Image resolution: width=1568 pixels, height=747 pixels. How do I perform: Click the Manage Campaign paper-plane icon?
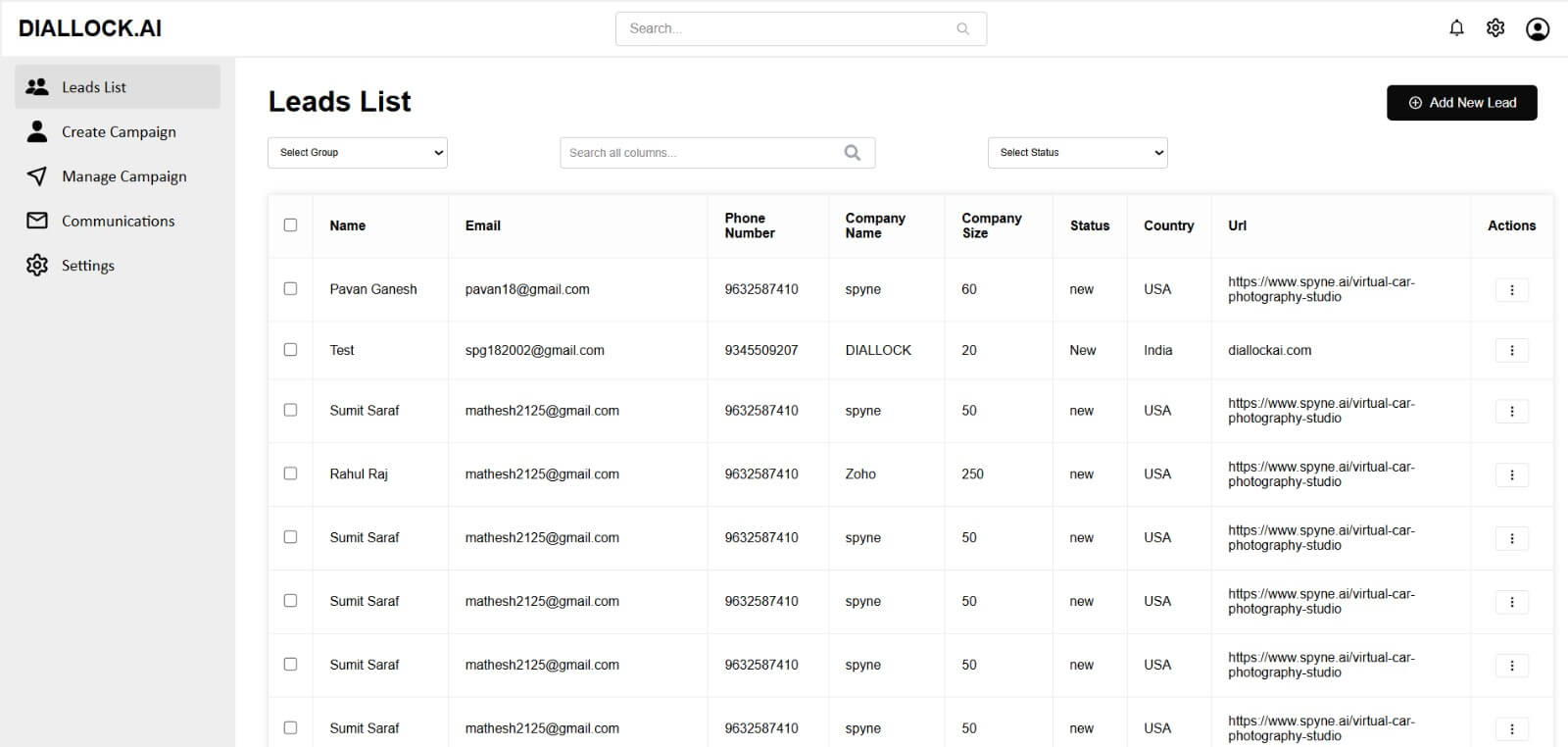point(37,175)
